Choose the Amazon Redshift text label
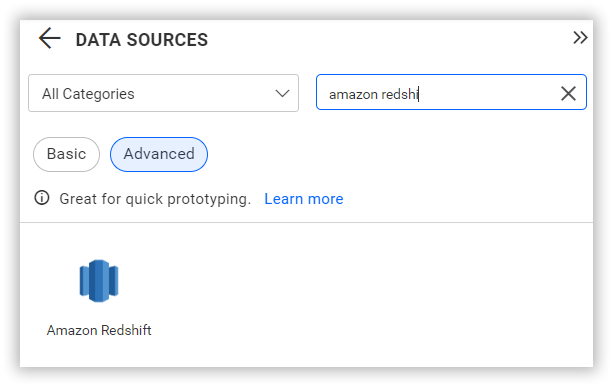The width and height of the screenshot is (613, 387). pyautogui.click(x=99, y=330)
